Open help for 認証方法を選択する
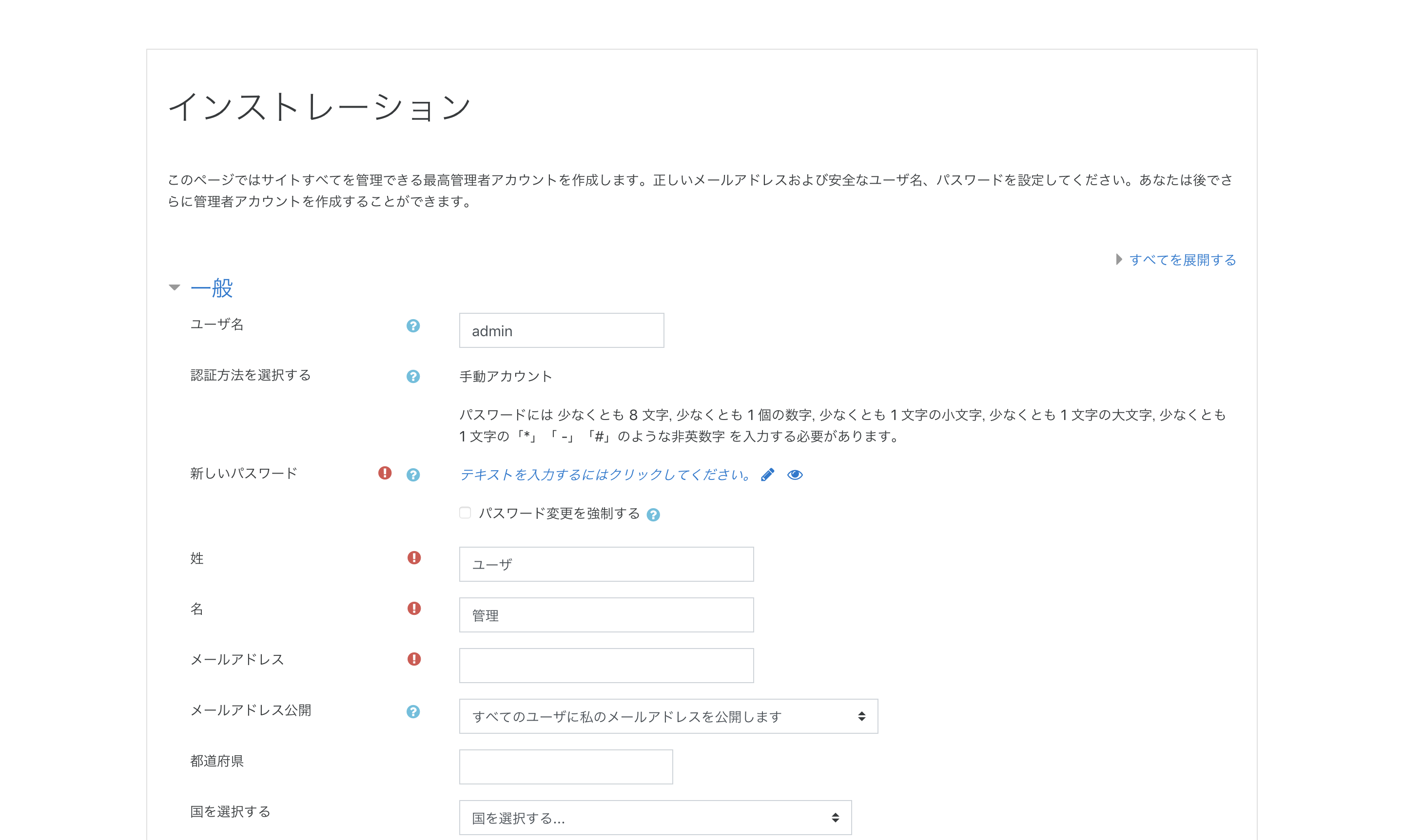This screenshot has height=840, width=1403. [x=413, y=377]
